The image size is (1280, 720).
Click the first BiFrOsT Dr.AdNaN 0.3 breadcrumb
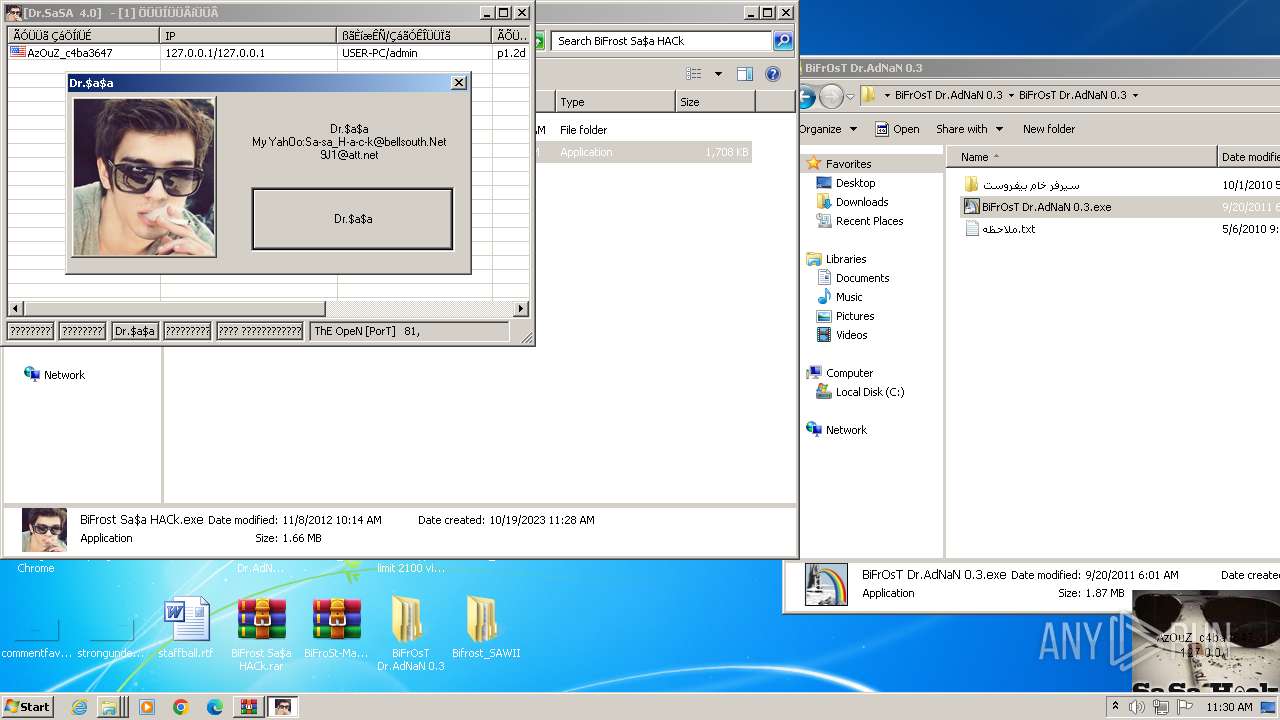(x=948, y=96)
